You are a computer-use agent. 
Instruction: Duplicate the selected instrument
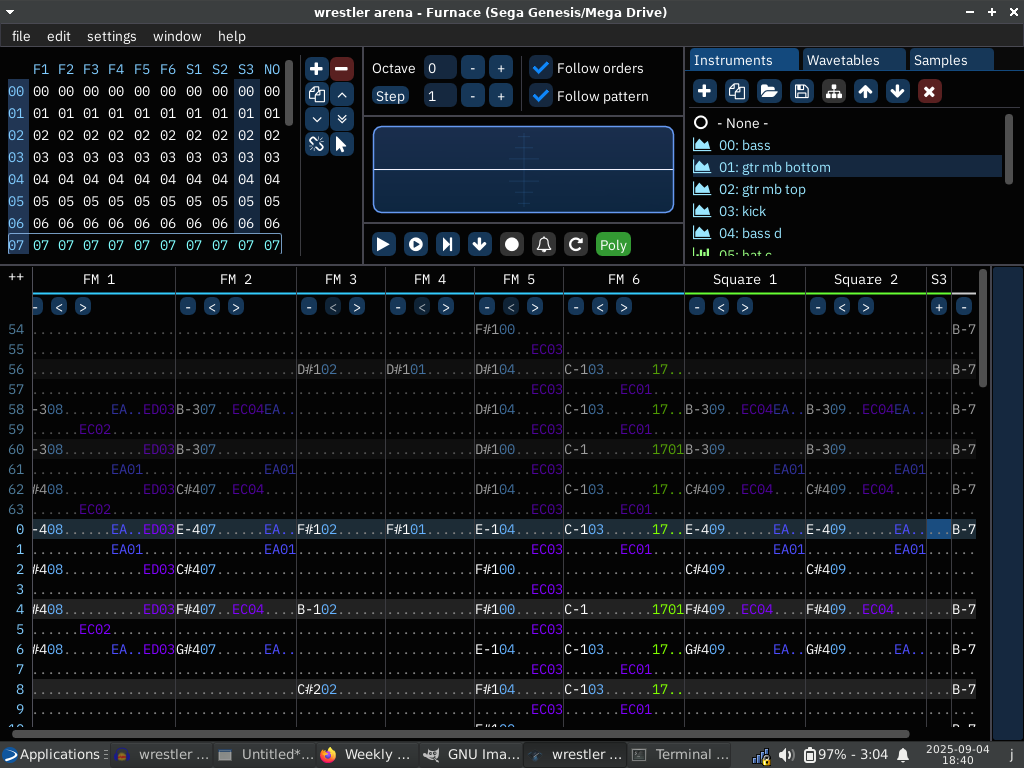coord(737,92)
